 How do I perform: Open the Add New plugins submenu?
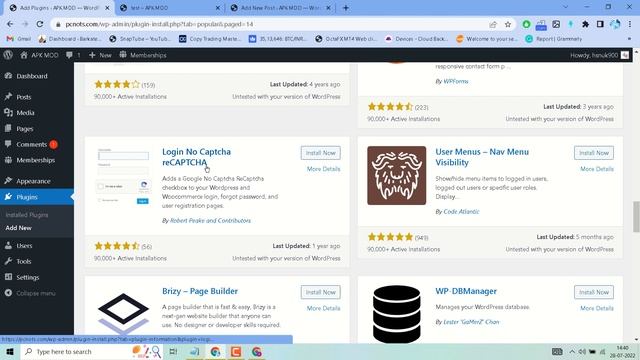tap(18, 228)
